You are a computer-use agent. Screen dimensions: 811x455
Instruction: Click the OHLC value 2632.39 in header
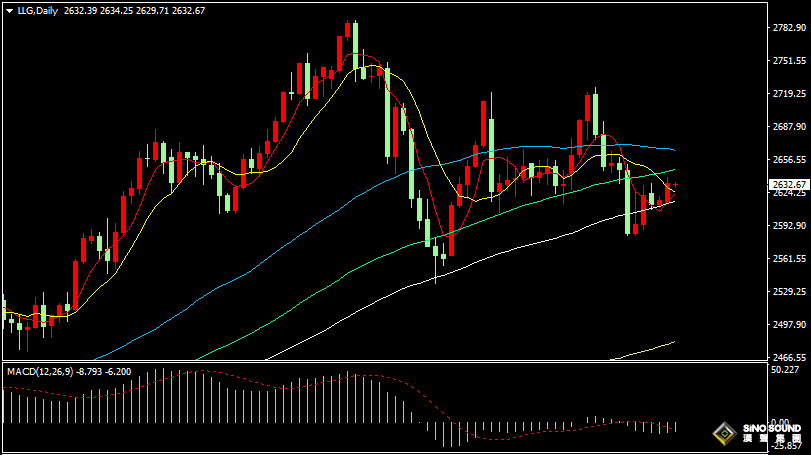pyautogui.click(x=80, y=11)
